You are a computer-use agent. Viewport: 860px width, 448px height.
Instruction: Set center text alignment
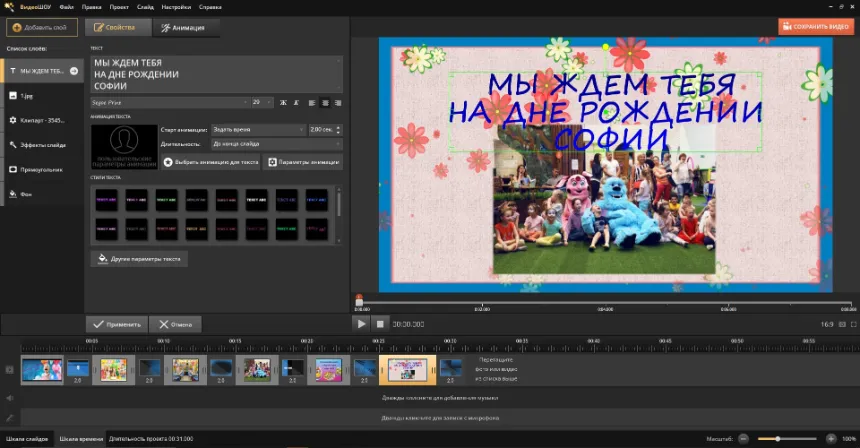point(325,102)
